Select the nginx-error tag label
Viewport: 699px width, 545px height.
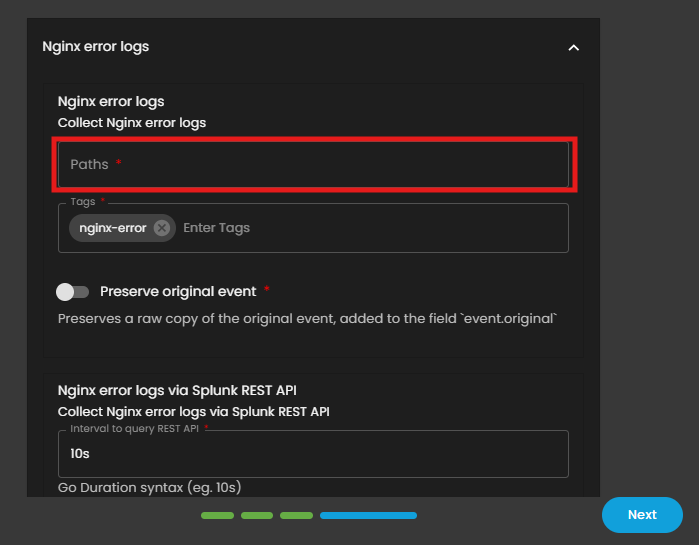pos(113,228)
